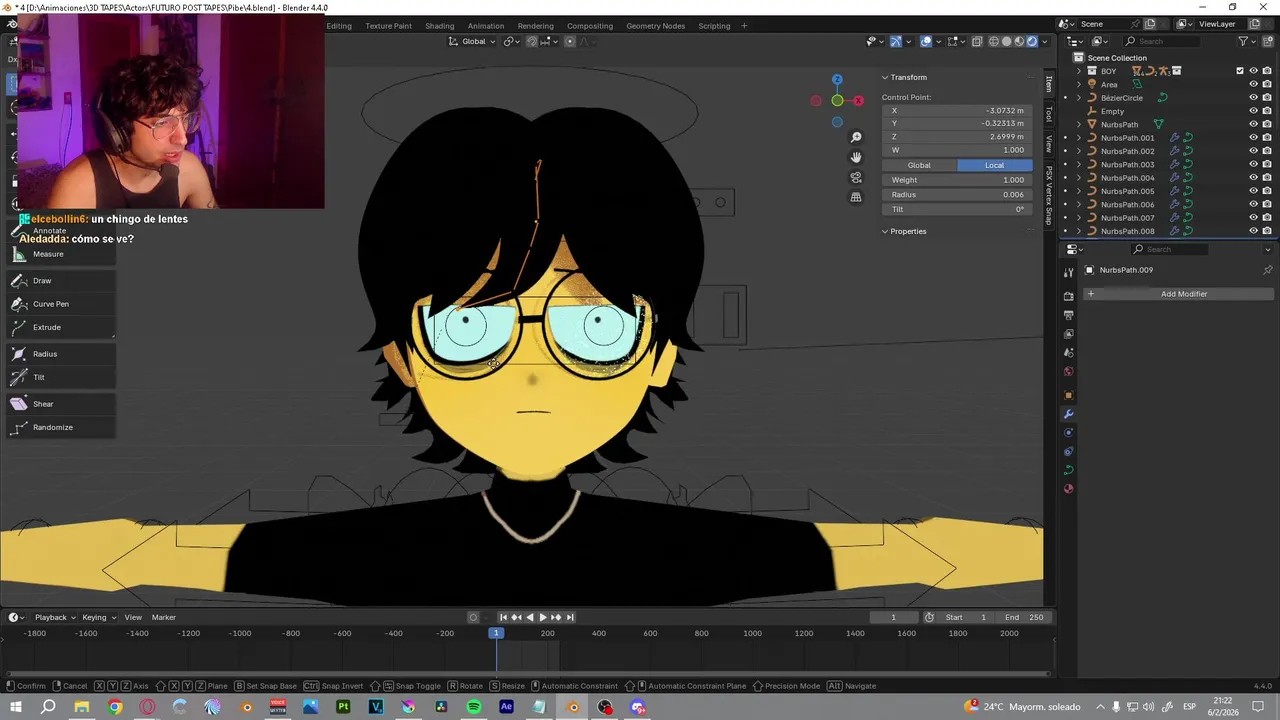Image resolution: width=1280 pixels, height=720 pixels.
Task: Open After Effects from the taskbar
Action: pos(506,707)
